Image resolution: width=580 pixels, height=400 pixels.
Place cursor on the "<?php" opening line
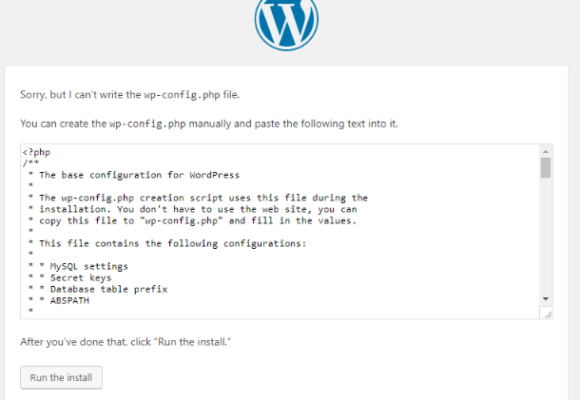coord(36,152)
